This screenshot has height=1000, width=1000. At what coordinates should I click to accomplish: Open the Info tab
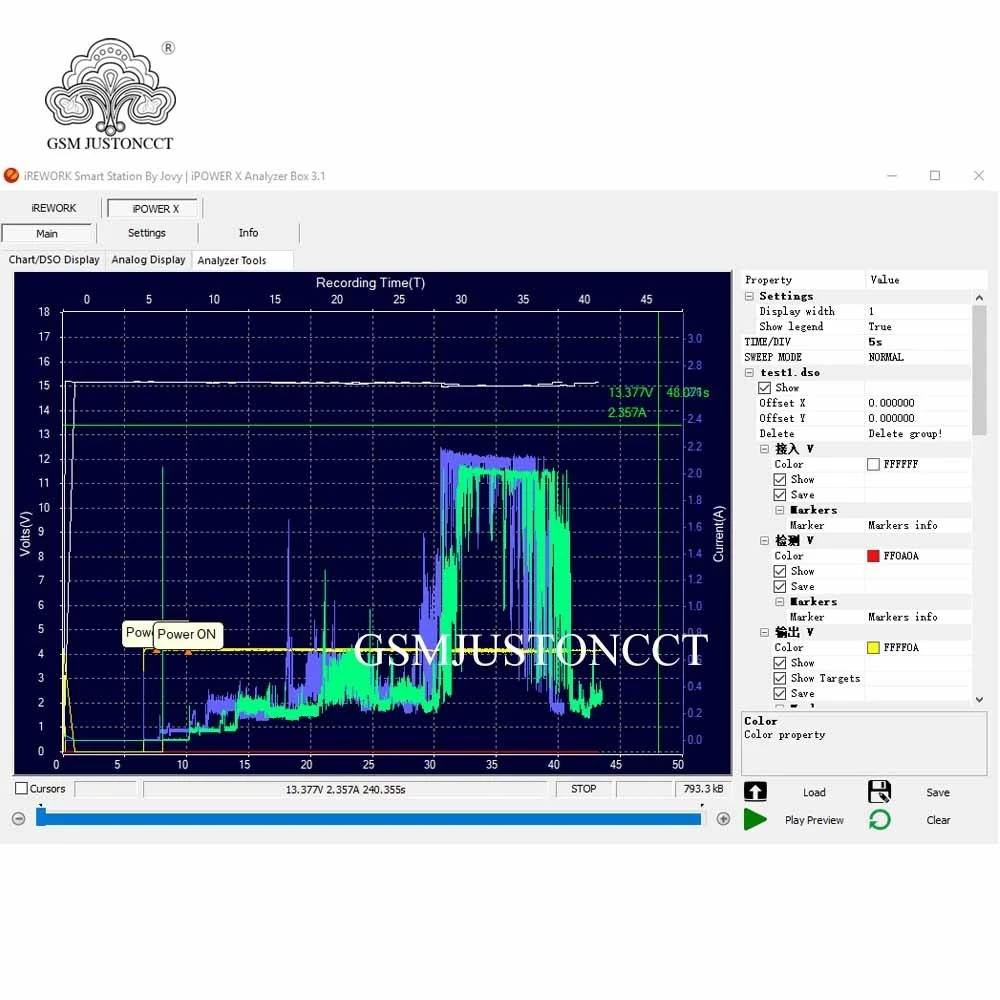pyautogui.click(x=249, y=233)
